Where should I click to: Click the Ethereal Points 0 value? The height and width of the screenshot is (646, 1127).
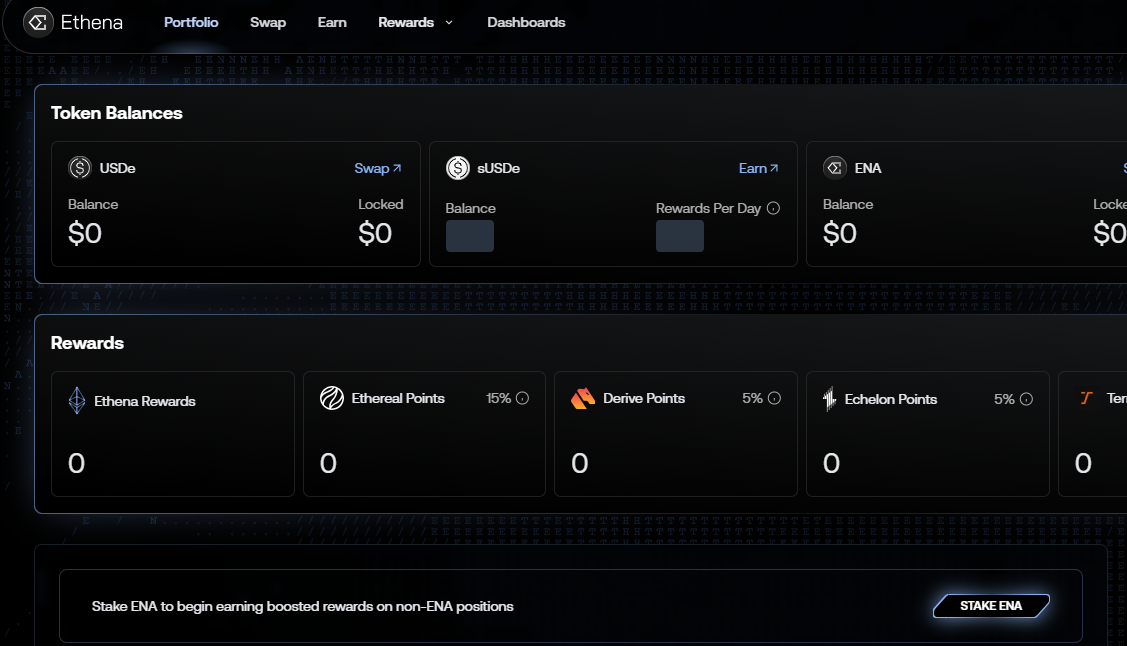[328, 463]
